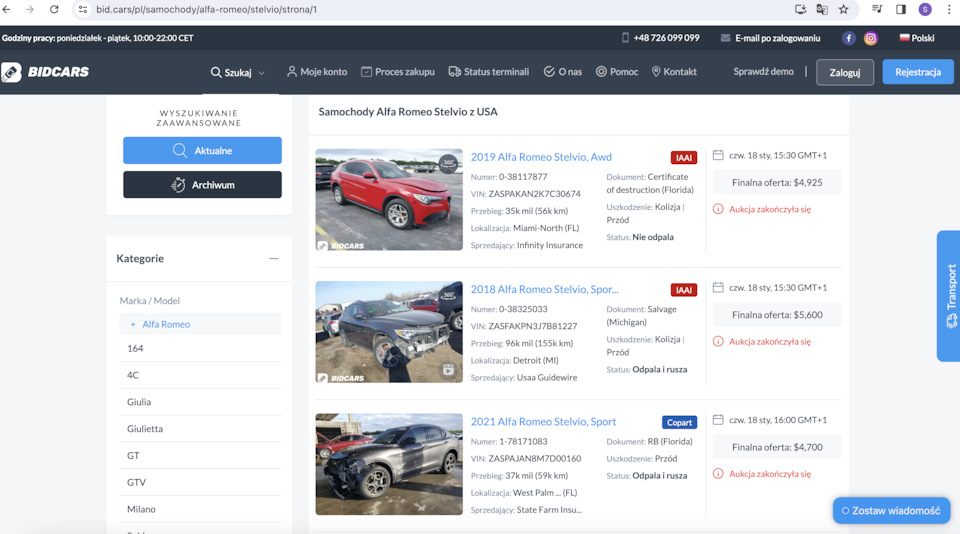Open Status terminali menu item
Image resolution: width=960 pixels, height=534 pixels.
489,72
